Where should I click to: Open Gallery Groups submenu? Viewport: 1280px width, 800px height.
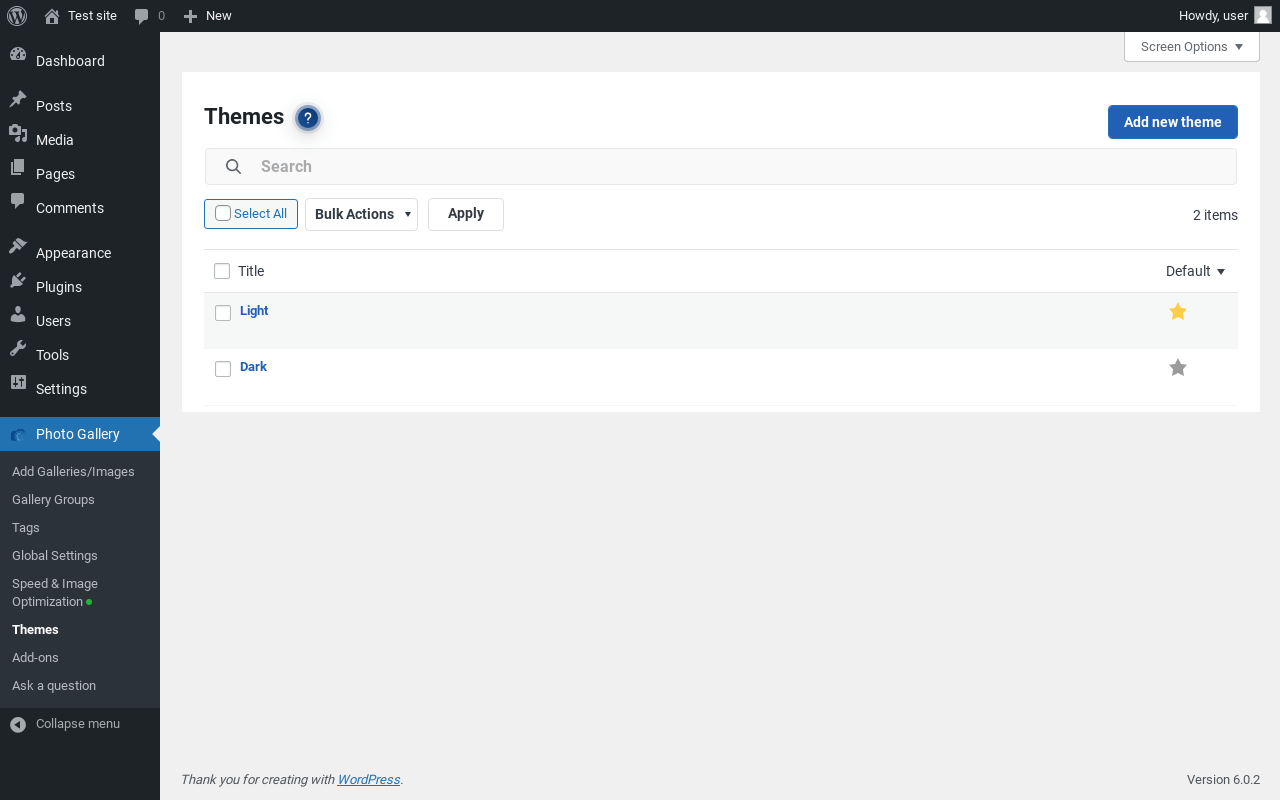[x=53, y=500]
